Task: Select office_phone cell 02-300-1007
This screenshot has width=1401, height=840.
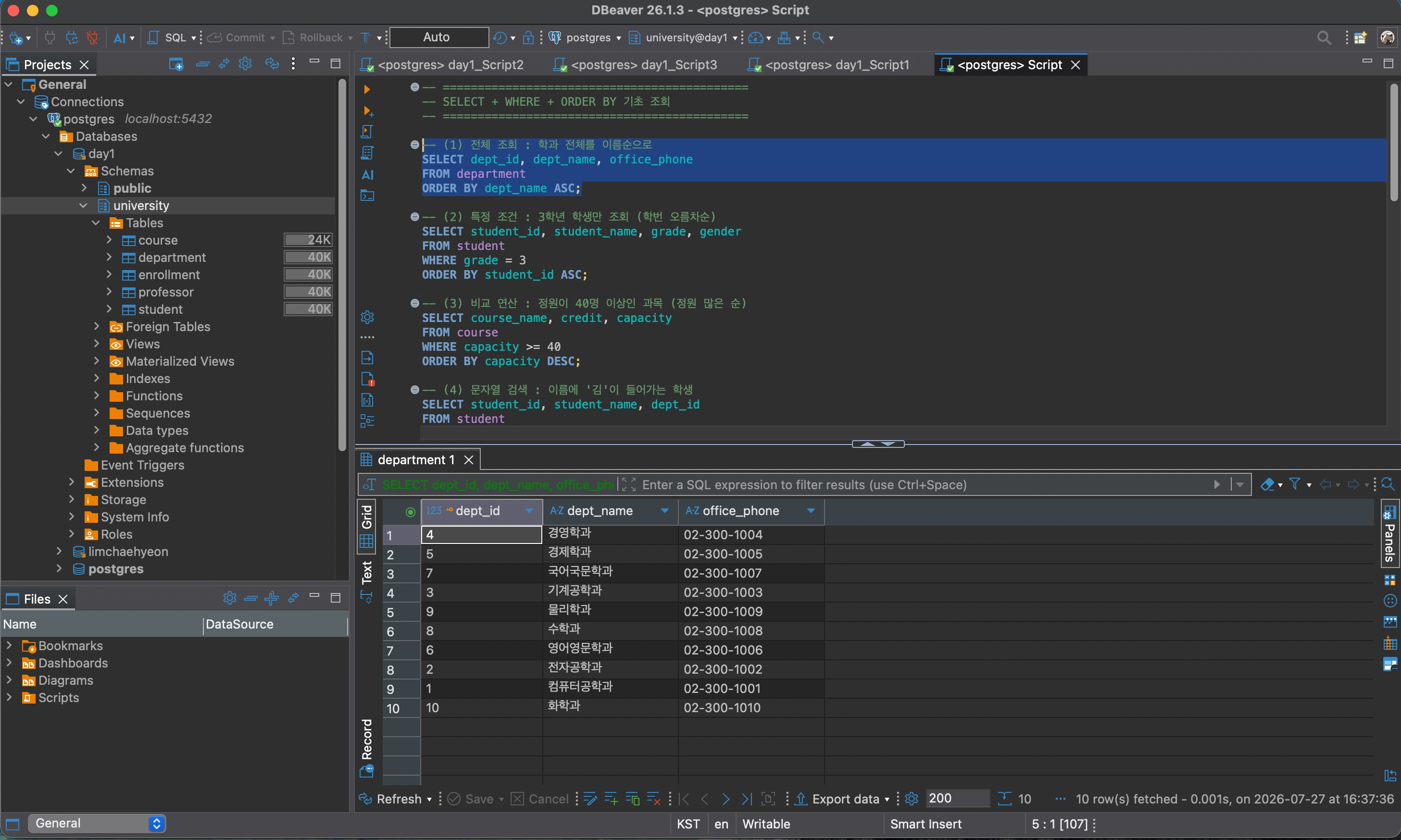Action: click(751, 573)
